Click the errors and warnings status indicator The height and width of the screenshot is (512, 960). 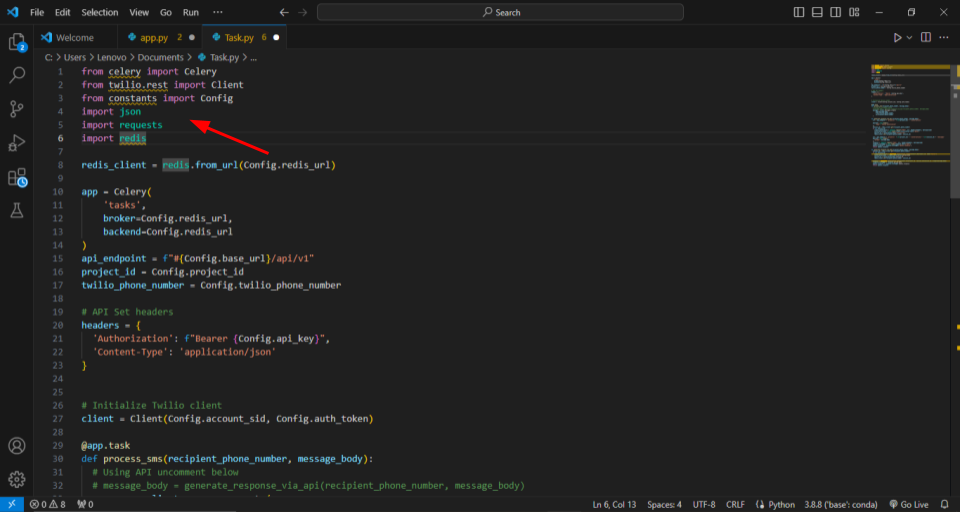[x=47, y=504]
